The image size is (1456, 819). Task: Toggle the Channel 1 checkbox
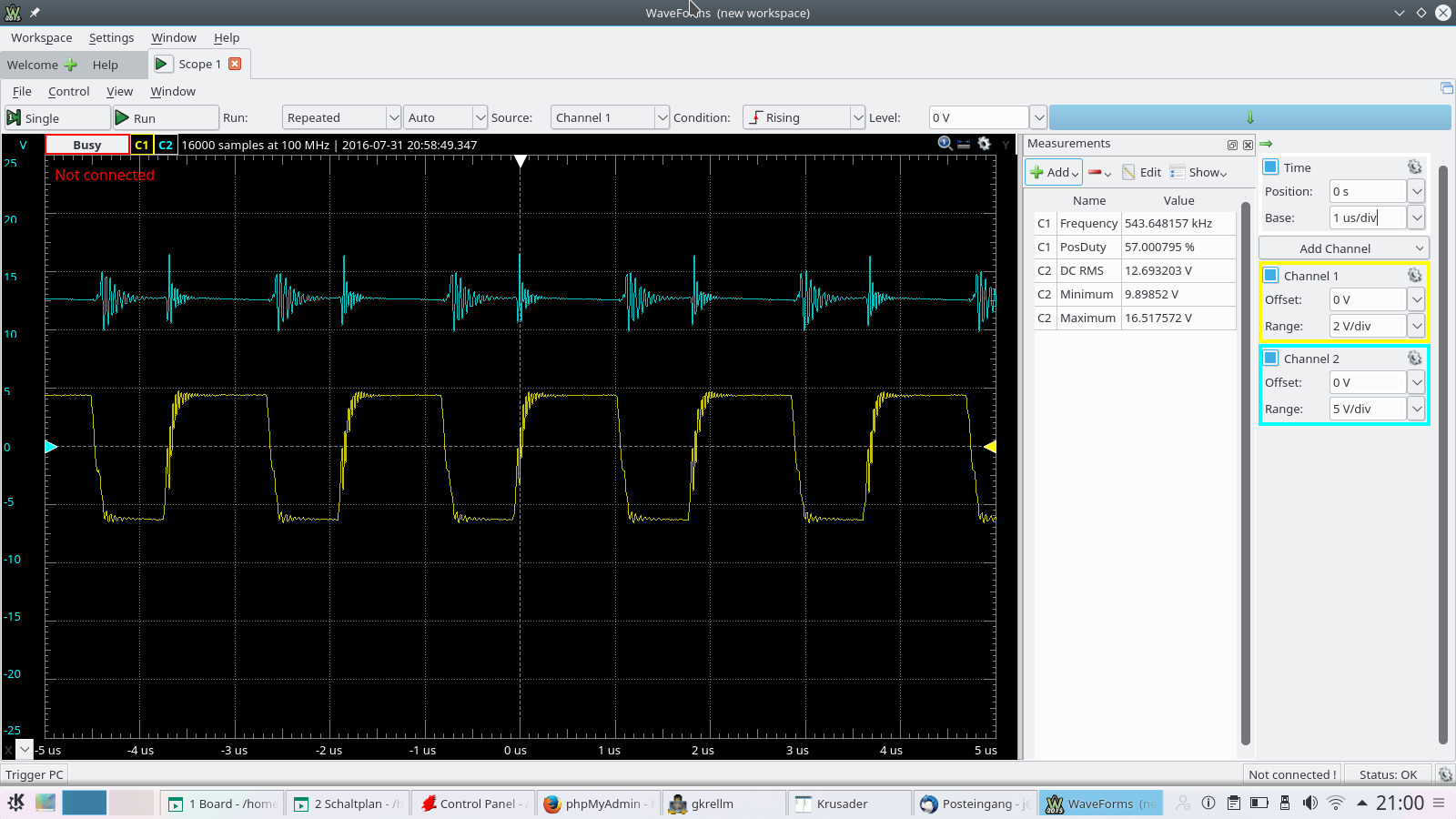[1271, 276]
